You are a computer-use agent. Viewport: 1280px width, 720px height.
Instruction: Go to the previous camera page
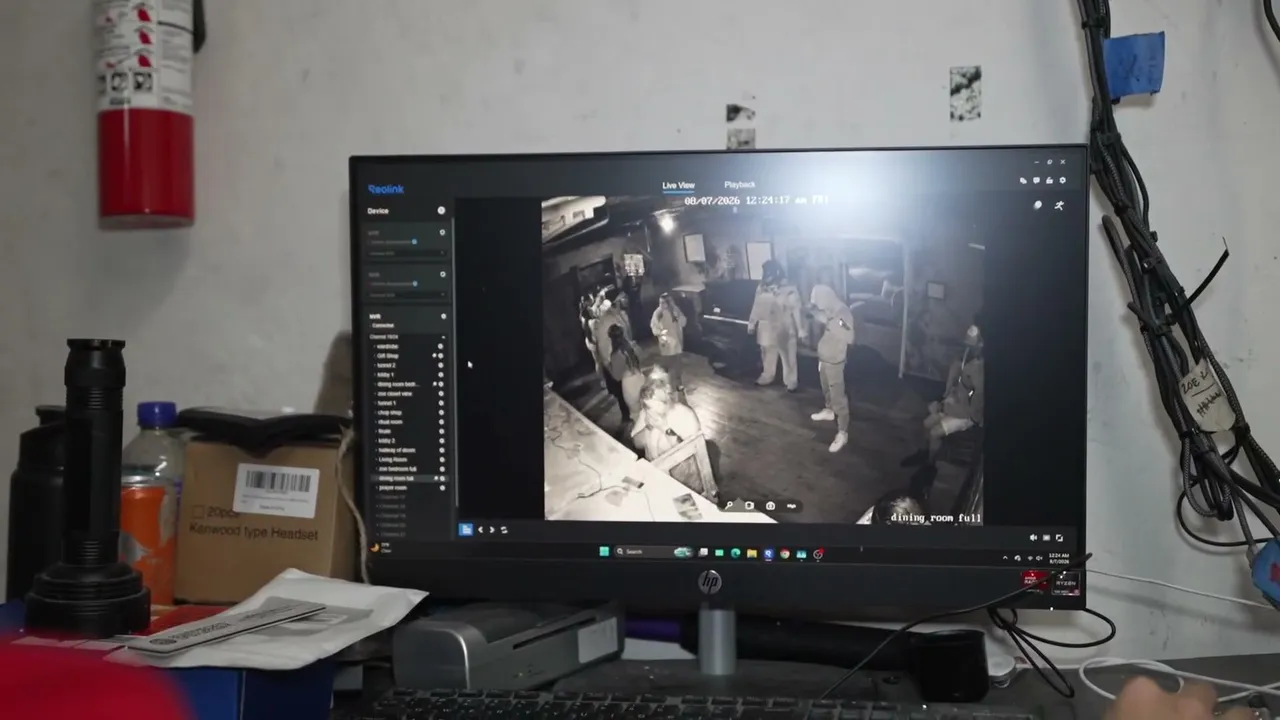pos(480,529)
